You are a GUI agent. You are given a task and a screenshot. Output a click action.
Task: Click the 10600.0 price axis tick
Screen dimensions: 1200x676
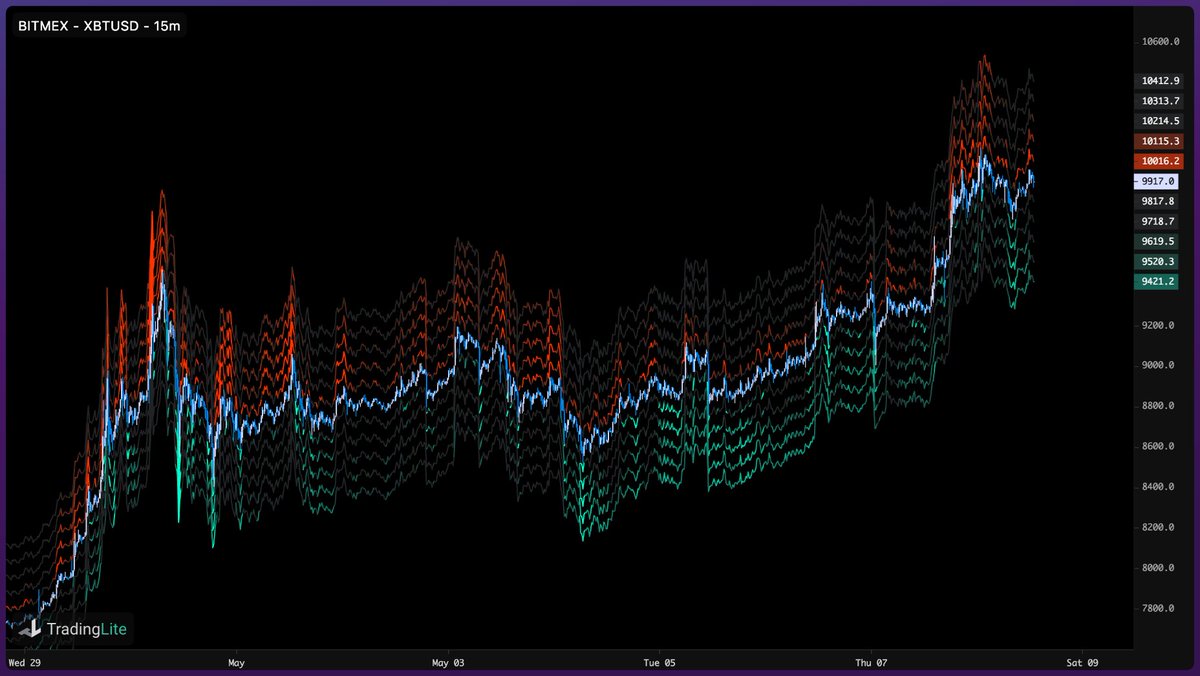click(x=1159, y=42)
